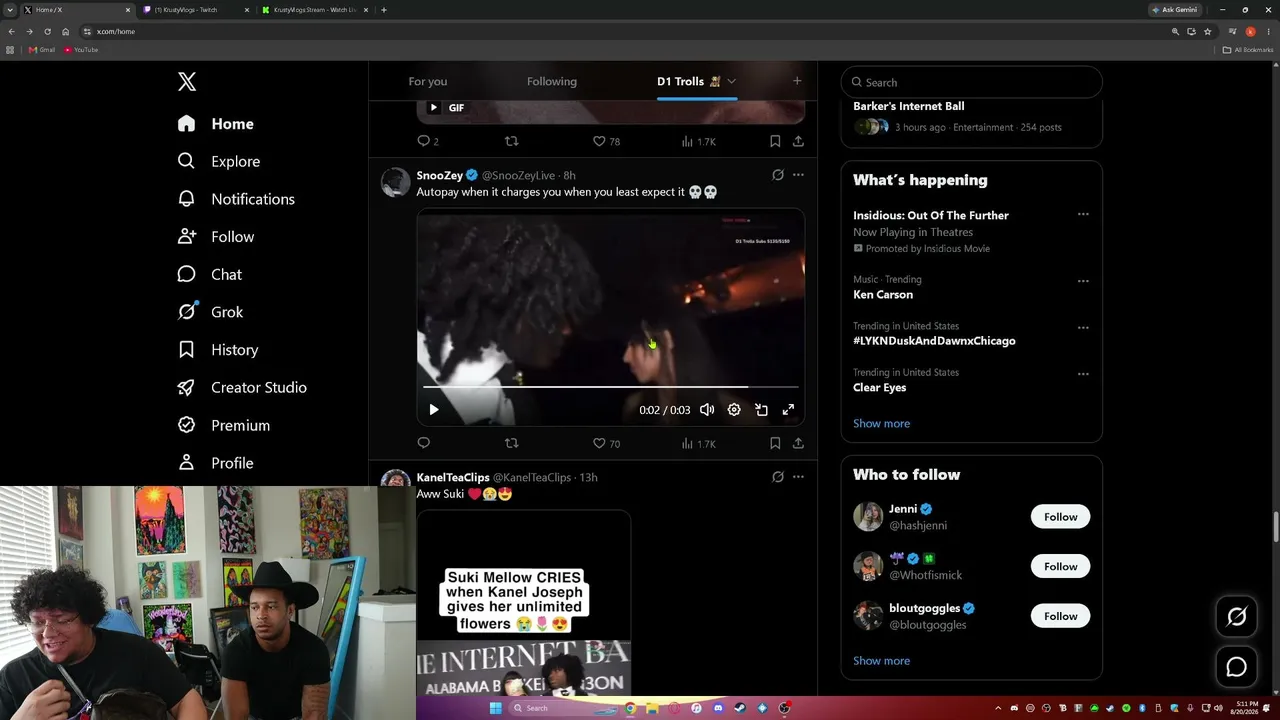Open Discord from the taskbar
Image resolution: width=1280 pixels, height=720 pixels.
(718, 708)
